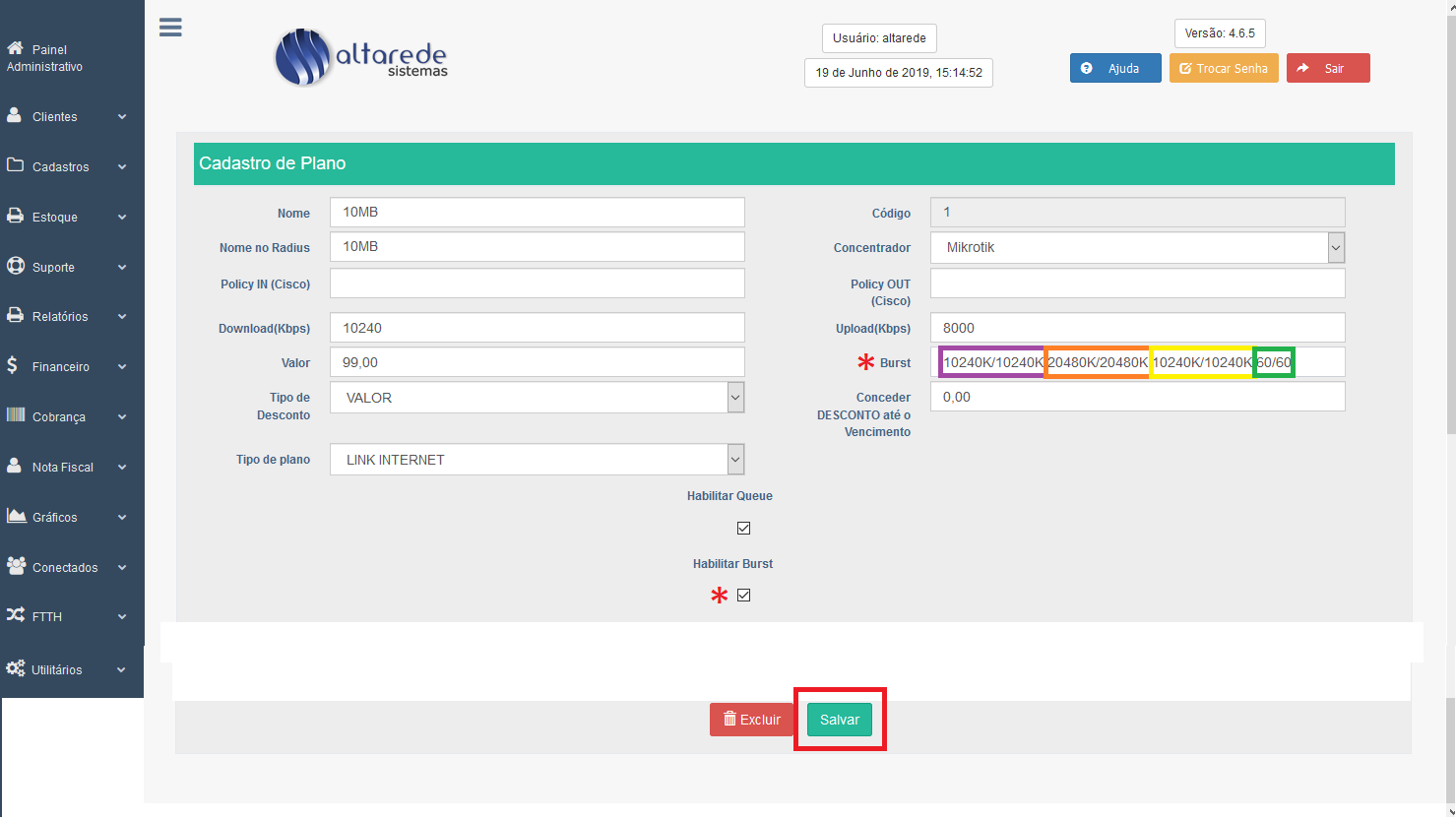Viewport: 1456px width, 820px height.
Task: Open the Concentrador Mikrotik dropdown
Action: pyautogui.click(x=1137, y=247)
